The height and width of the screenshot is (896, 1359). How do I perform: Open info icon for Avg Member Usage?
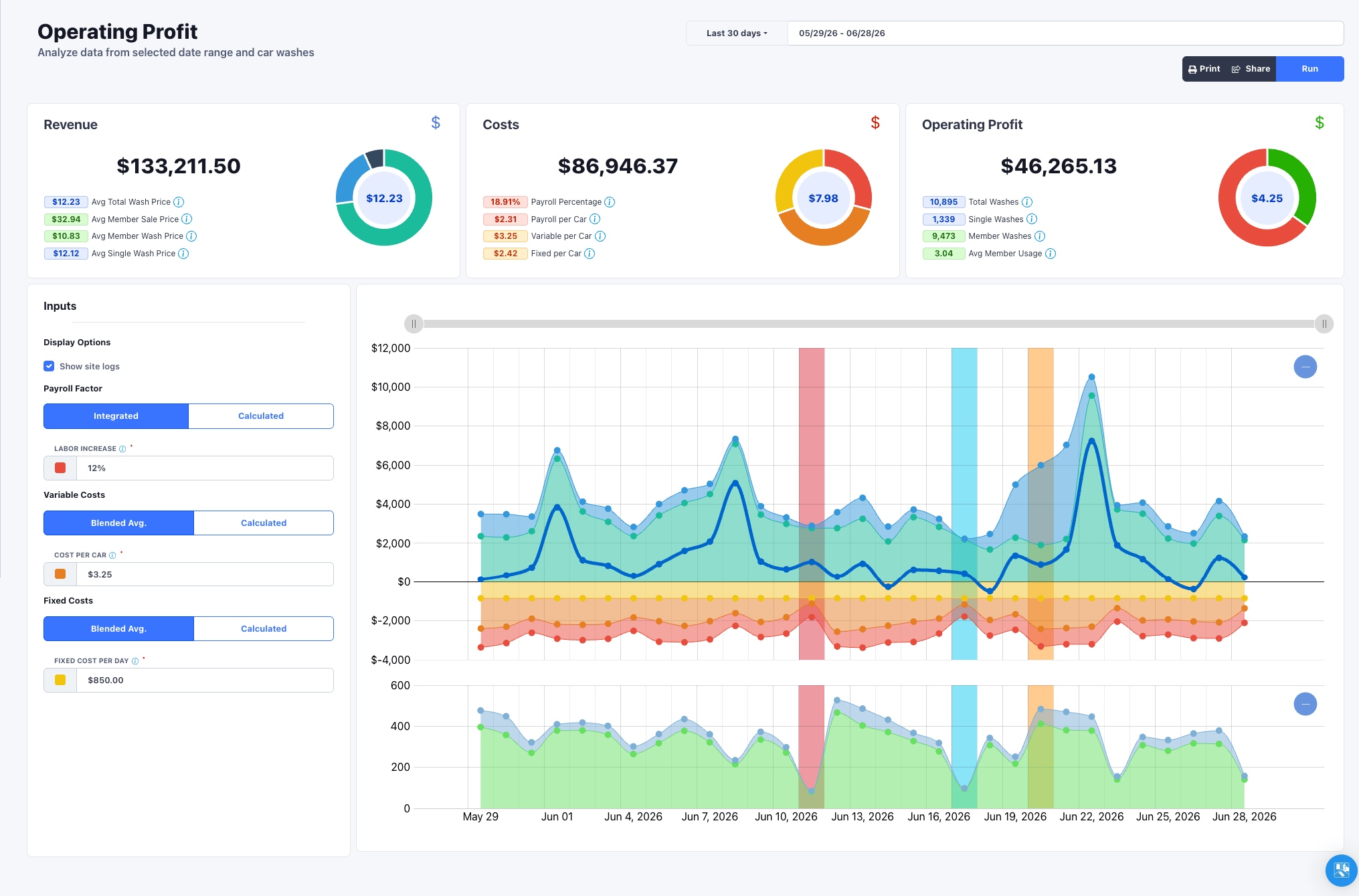(1051, 254)
